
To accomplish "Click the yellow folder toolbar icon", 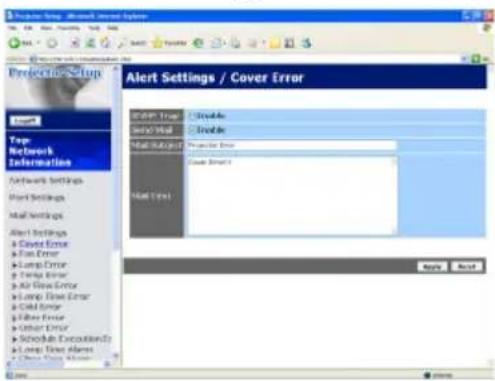I will point(275,43).
